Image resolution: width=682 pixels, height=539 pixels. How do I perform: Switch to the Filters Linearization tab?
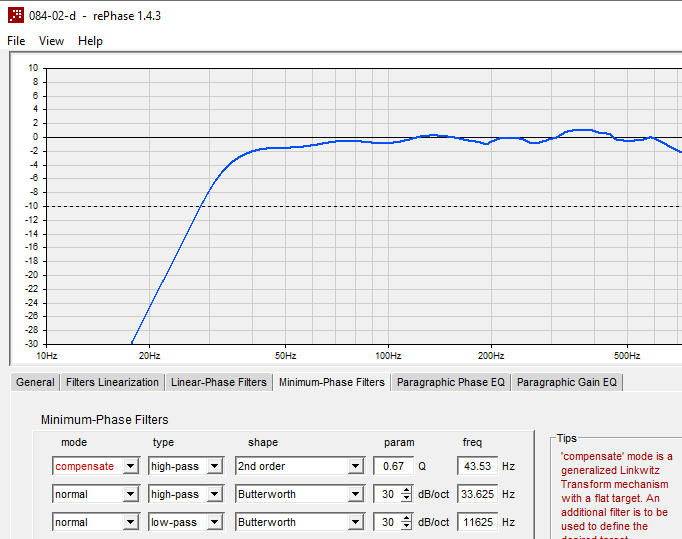(x=112, y=382)
